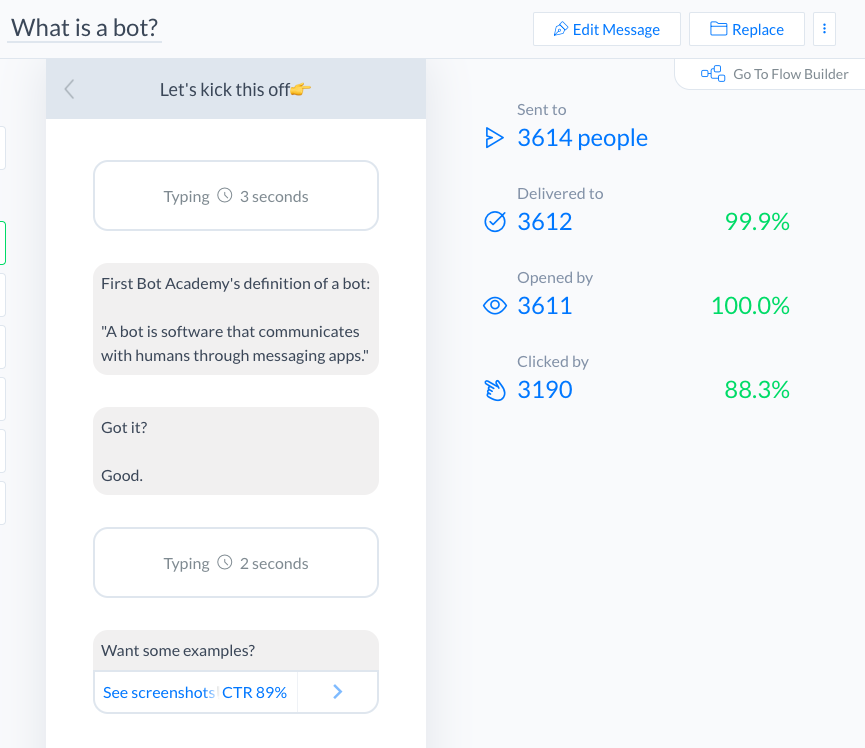Click the Delivered checkmark circle icon
Image resolution: width=865 pixels, height=748 pixels.
pos(495,222)
